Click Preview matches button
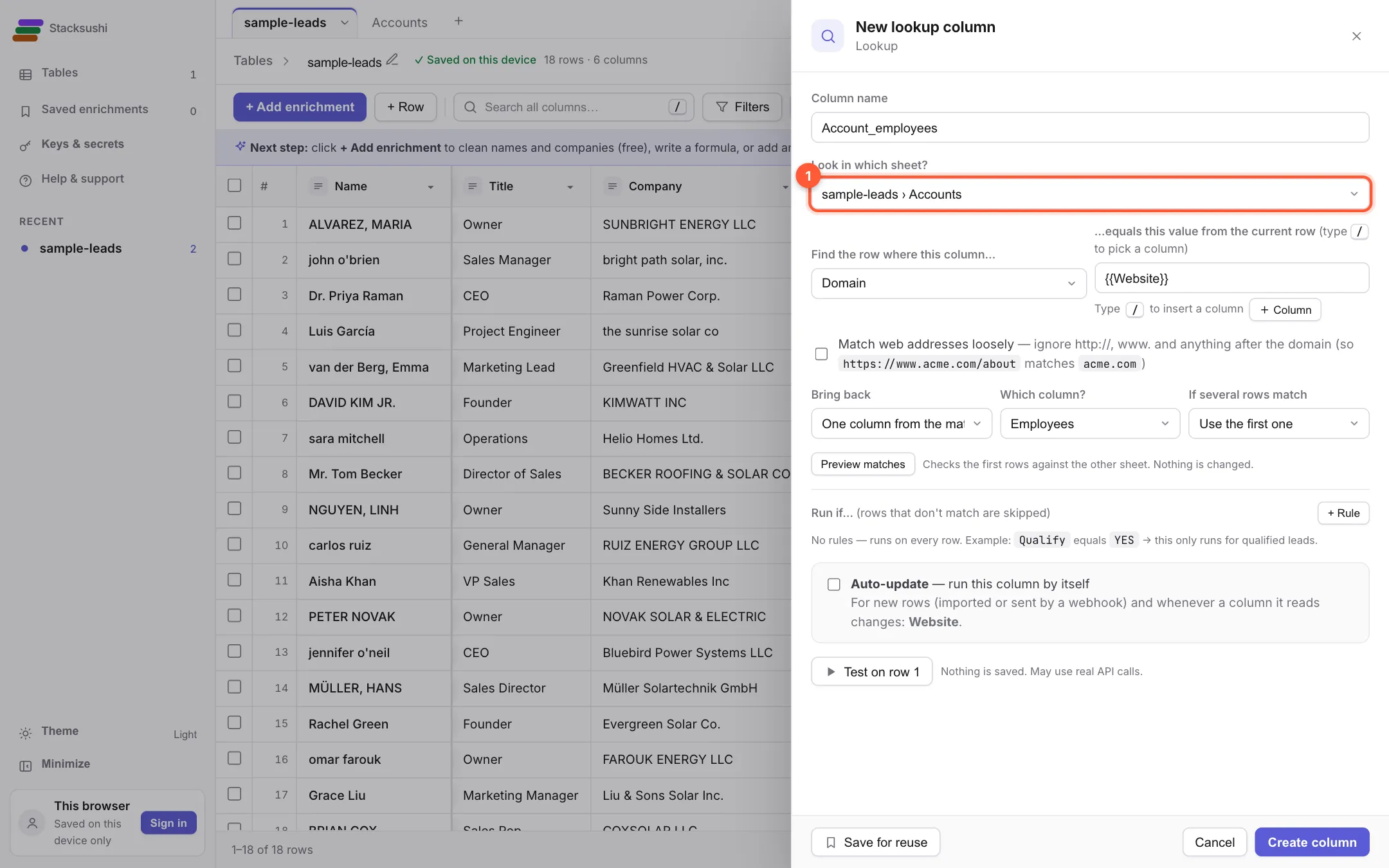 [x=863, y=464]
